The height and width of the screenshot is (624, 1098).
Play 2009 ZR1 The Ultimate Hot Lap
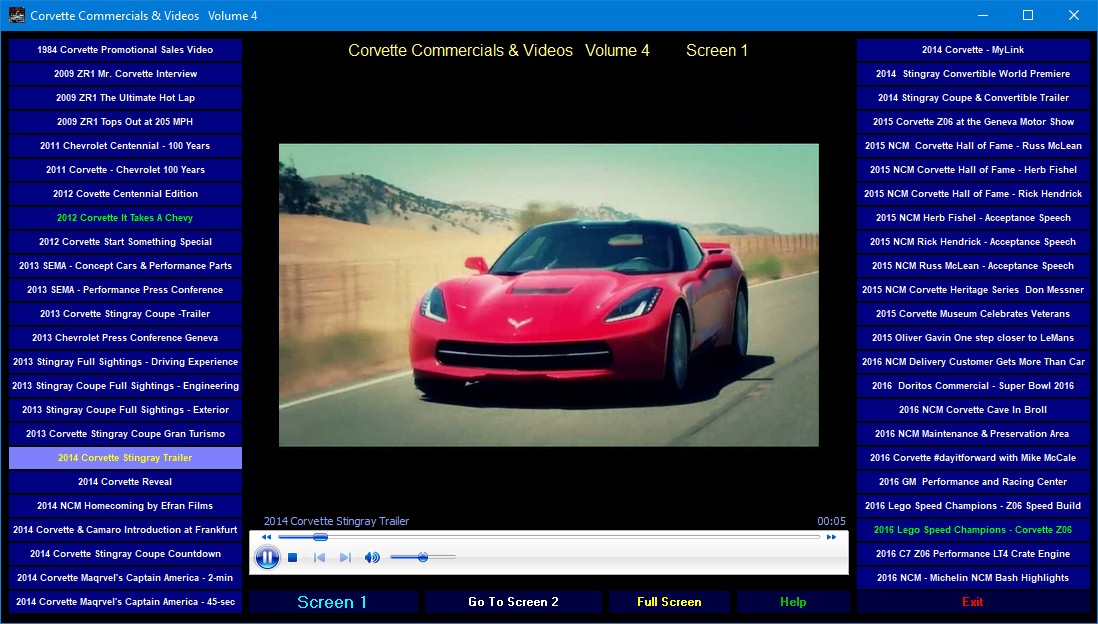pos(125,98)
